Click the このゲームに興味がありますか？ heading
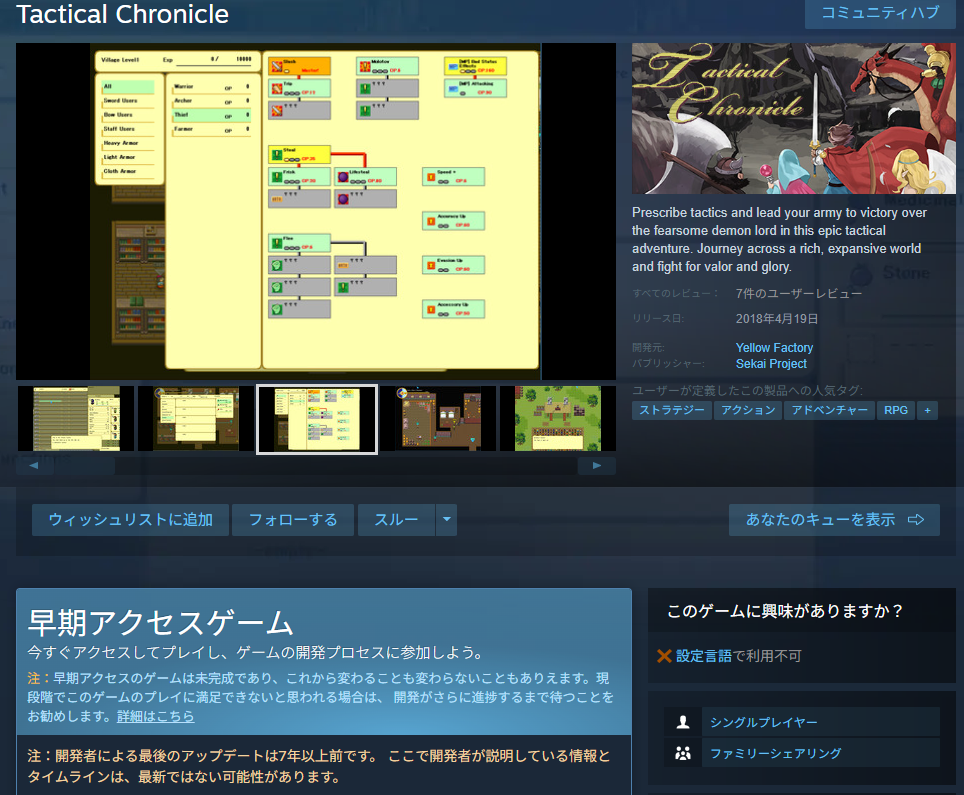Screen dimensions: 964x795 pos(785,611)
